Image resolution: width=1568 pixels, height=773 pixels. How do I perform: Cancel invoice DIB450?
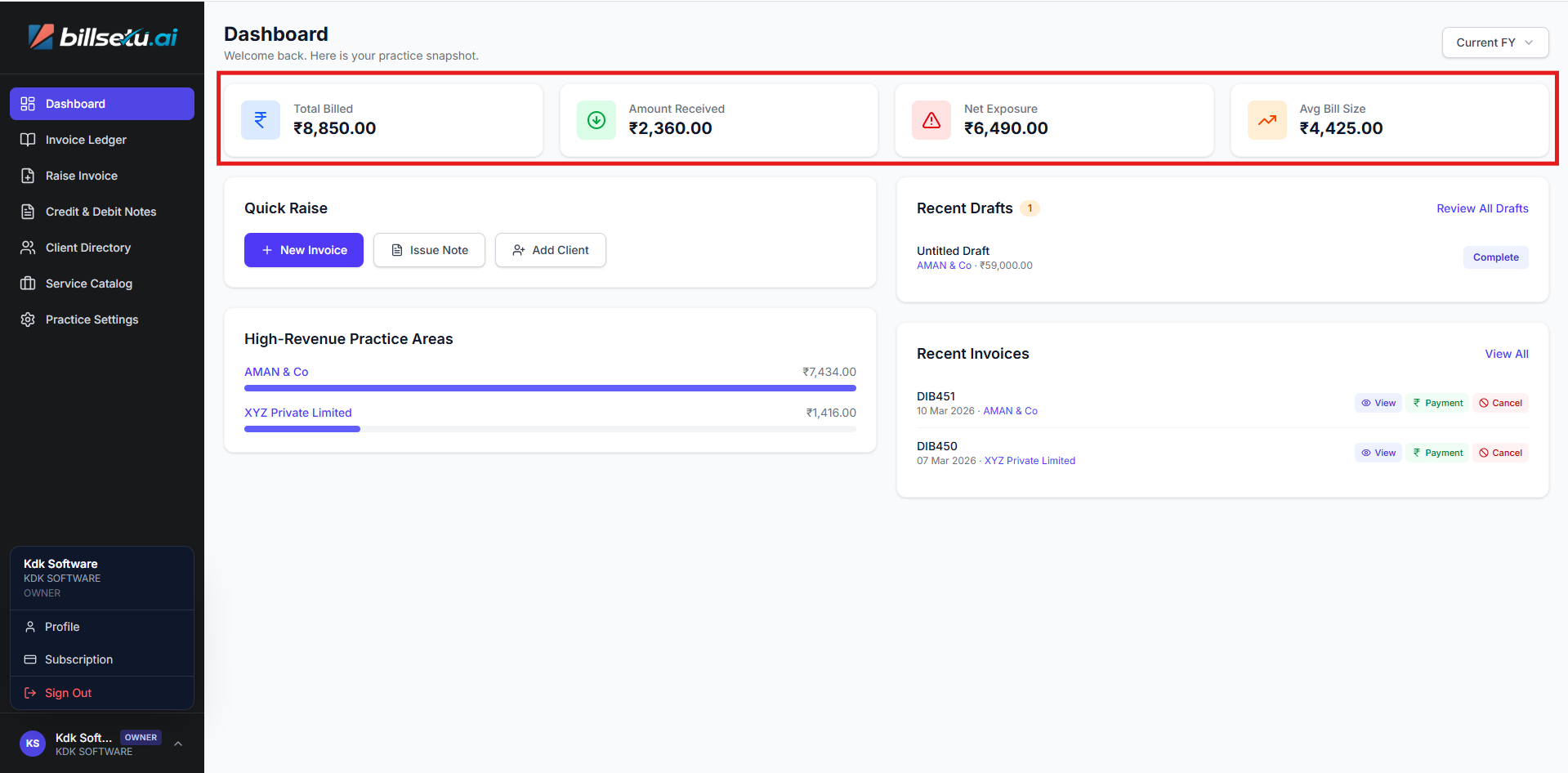(x=1500, y=453)
